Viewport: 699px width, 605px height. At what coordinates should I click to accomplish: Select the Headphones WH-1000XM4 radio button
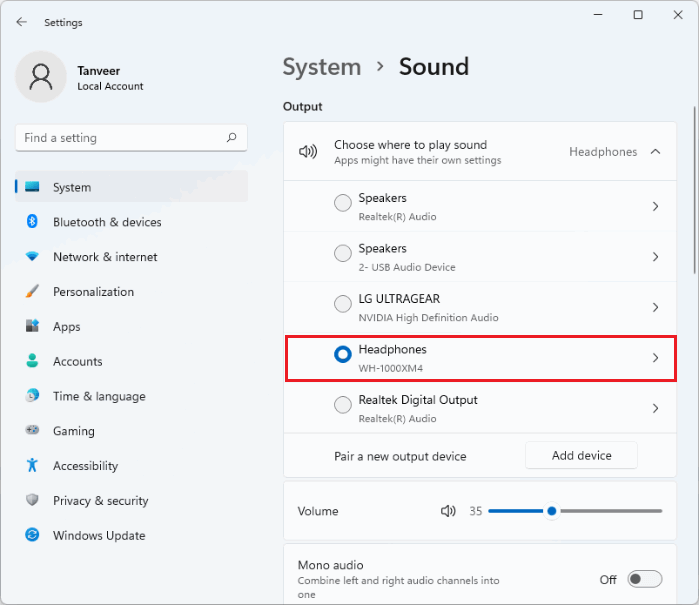343,354
